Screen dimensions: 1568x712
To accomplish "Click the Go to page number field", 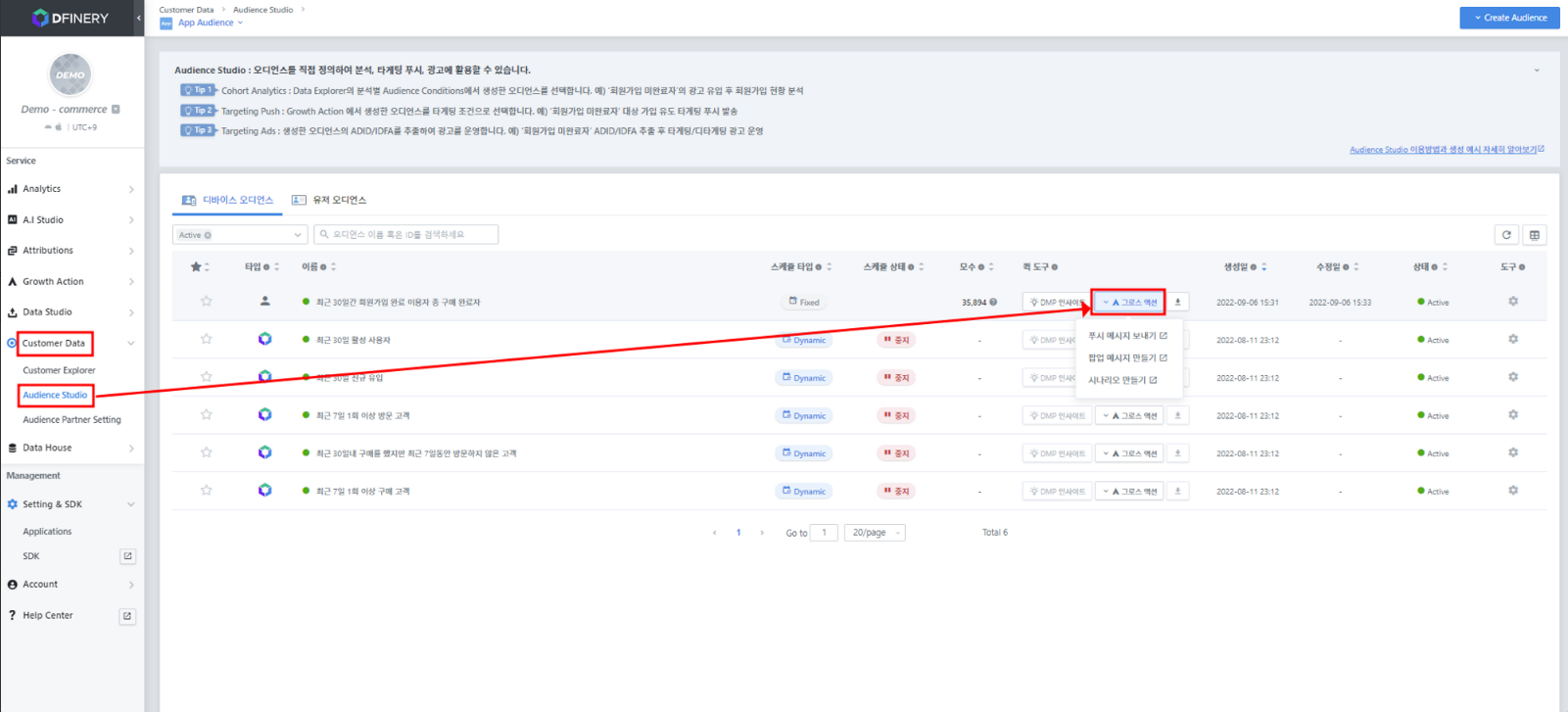I will tap(824, 533).
